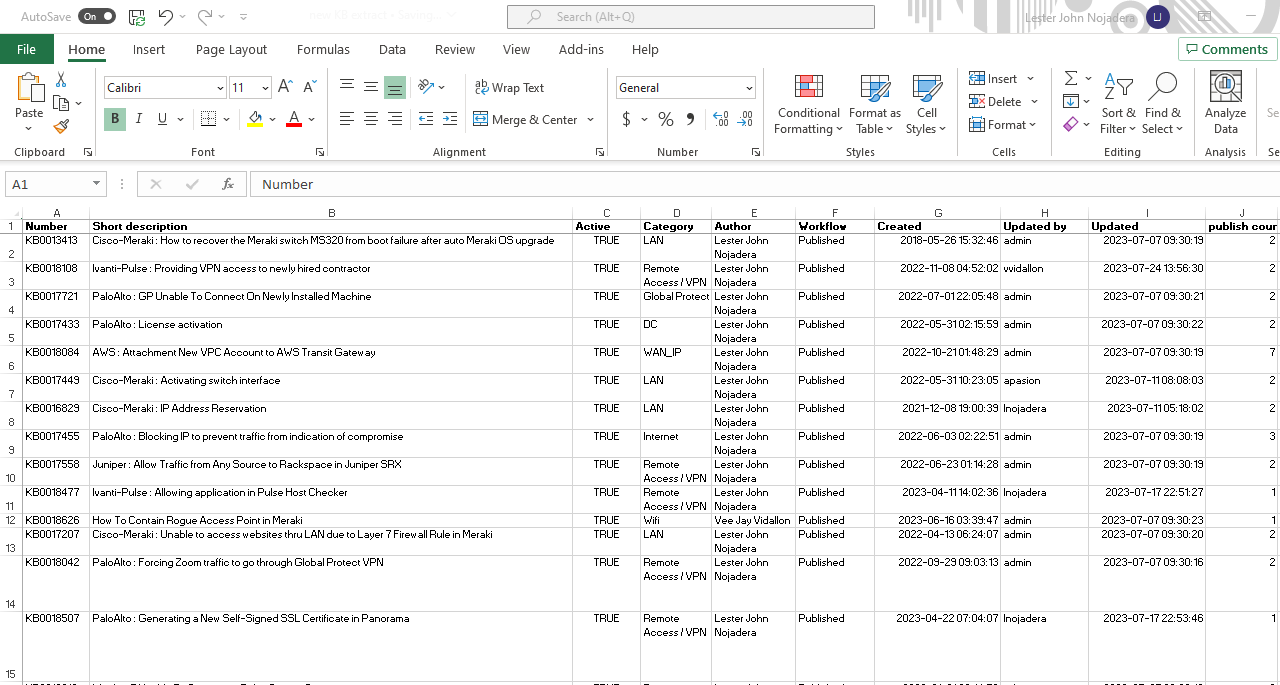Open the Comments button
The image size is (1280, 685).
[1227, 49]
